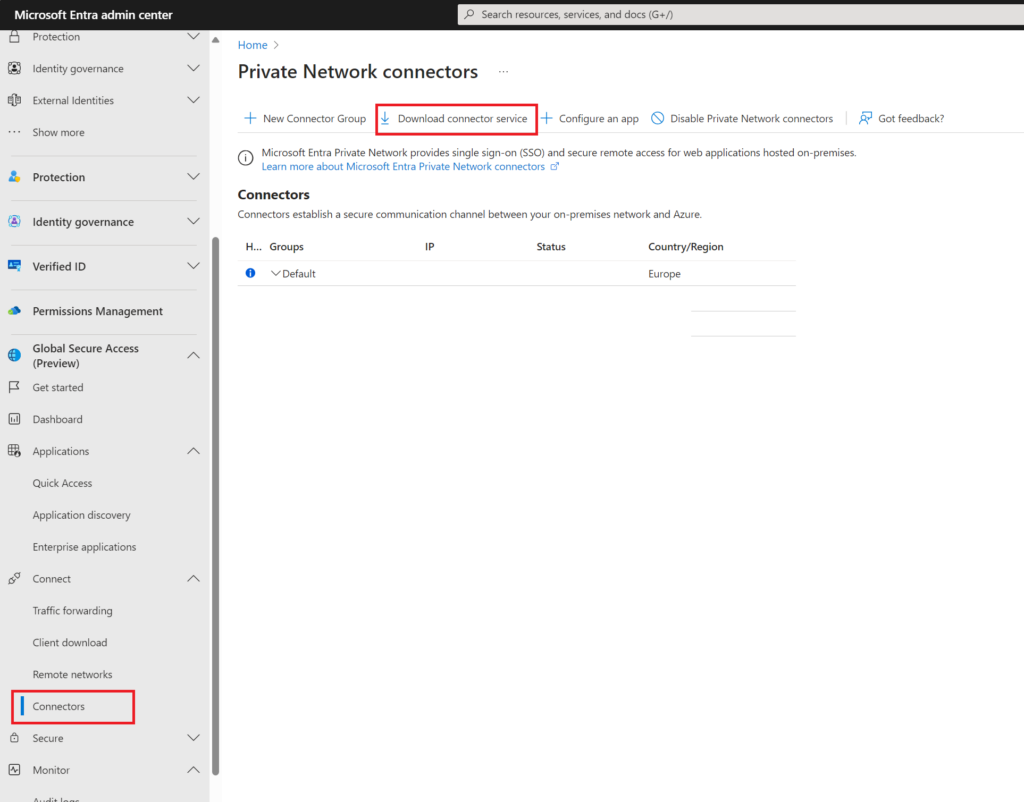Click the External Identities building icon
Screen dimensions: 1024x802
click(14, 100)
